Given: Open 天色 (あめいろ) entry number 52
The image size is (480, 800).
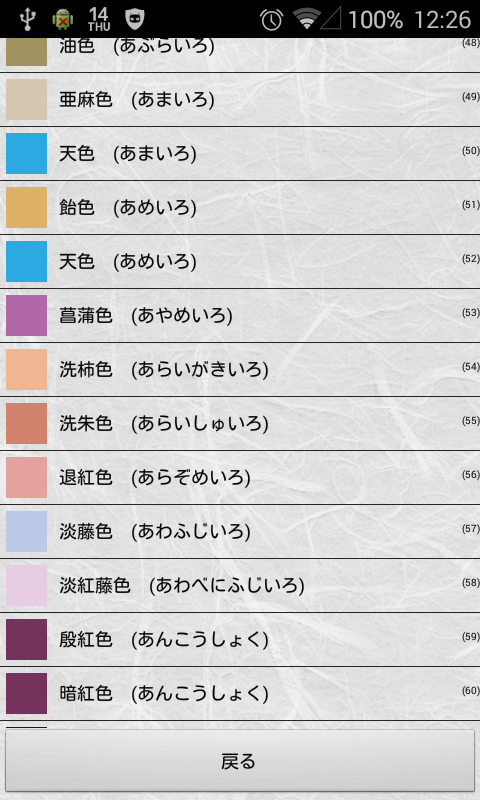Looking at the screenshot, I should (240, 261).
